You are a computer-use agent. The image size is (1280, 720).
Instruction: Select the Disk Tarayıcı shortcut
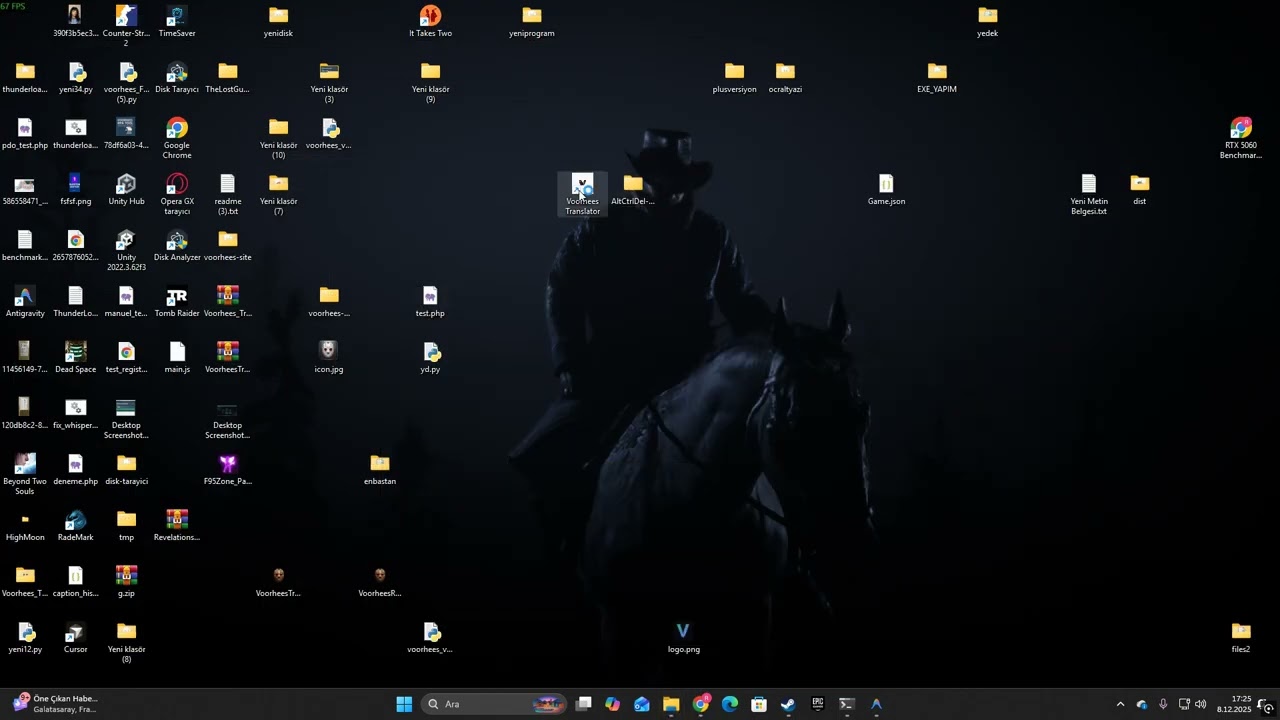[177, 78]
